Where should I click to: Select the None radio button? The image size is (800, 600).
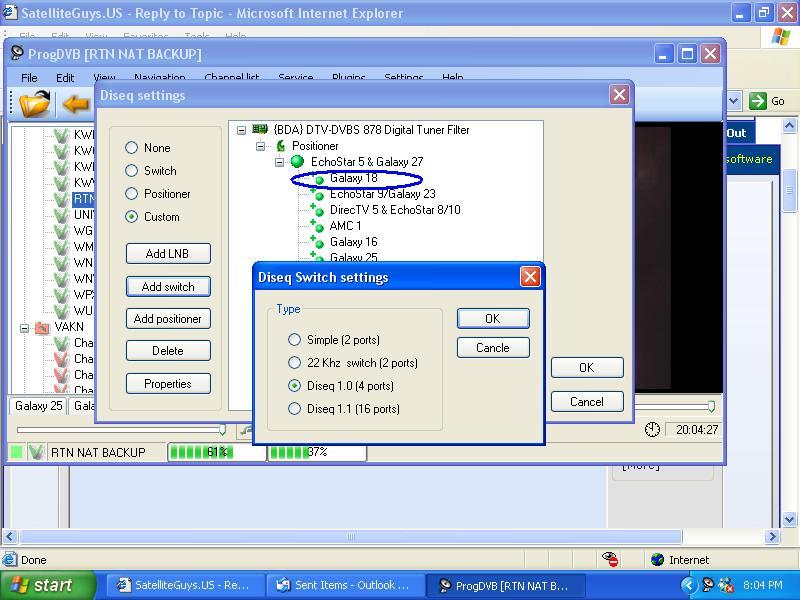[x=132, y=148]
